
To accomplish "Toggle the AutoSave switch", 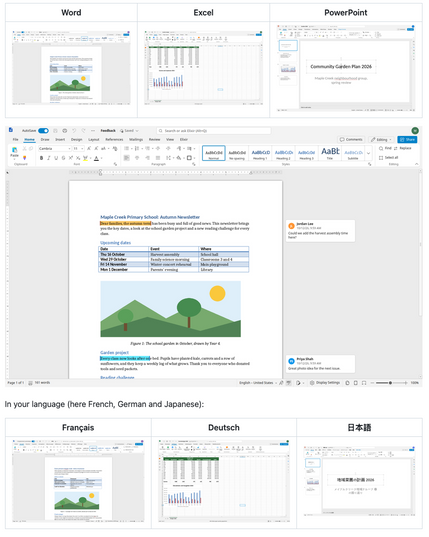I will point(43,131).
